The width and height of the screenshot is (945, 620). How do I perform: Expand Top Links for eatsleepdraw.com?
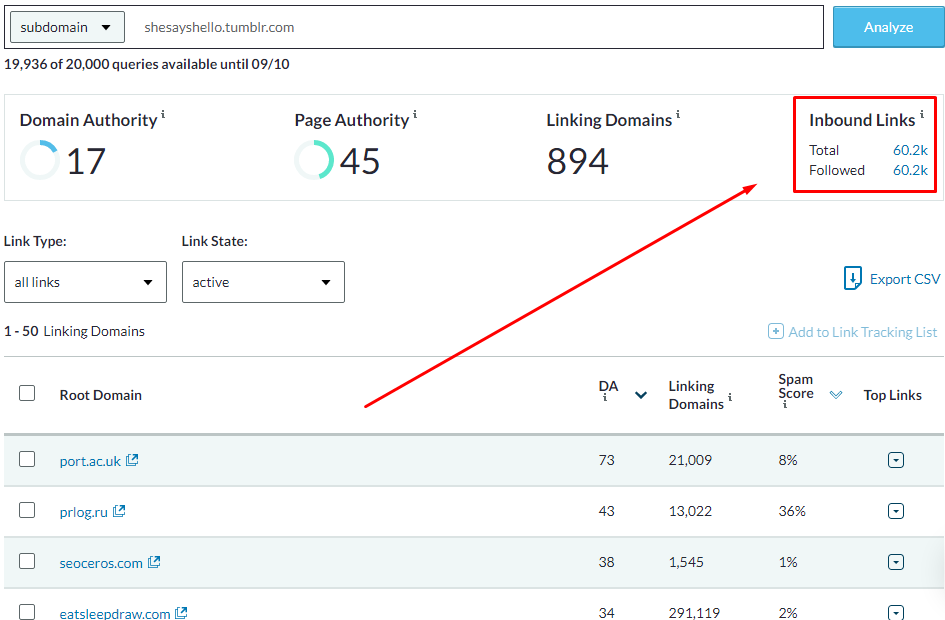896,613
